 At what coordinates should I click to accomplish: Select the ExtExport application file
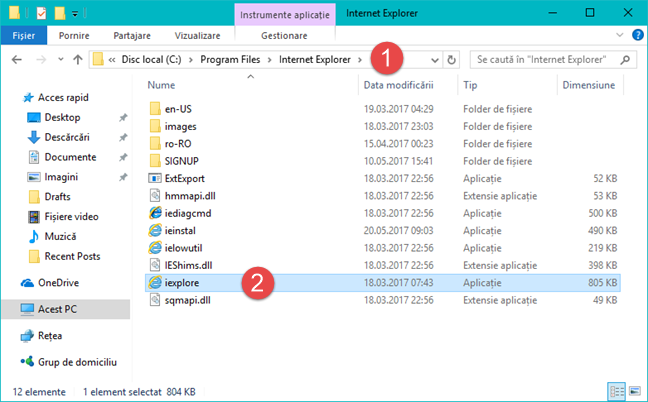[x=185, y=178]
